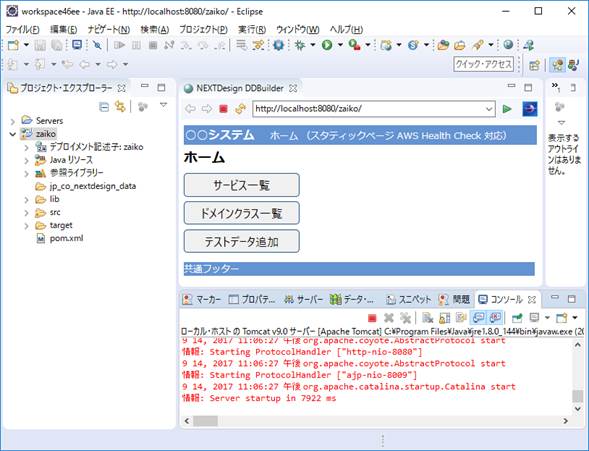The height and width of the screenshot is (451, 589).
Task: Toggle Scroll Lock in the console
Action: pos(444,318)
